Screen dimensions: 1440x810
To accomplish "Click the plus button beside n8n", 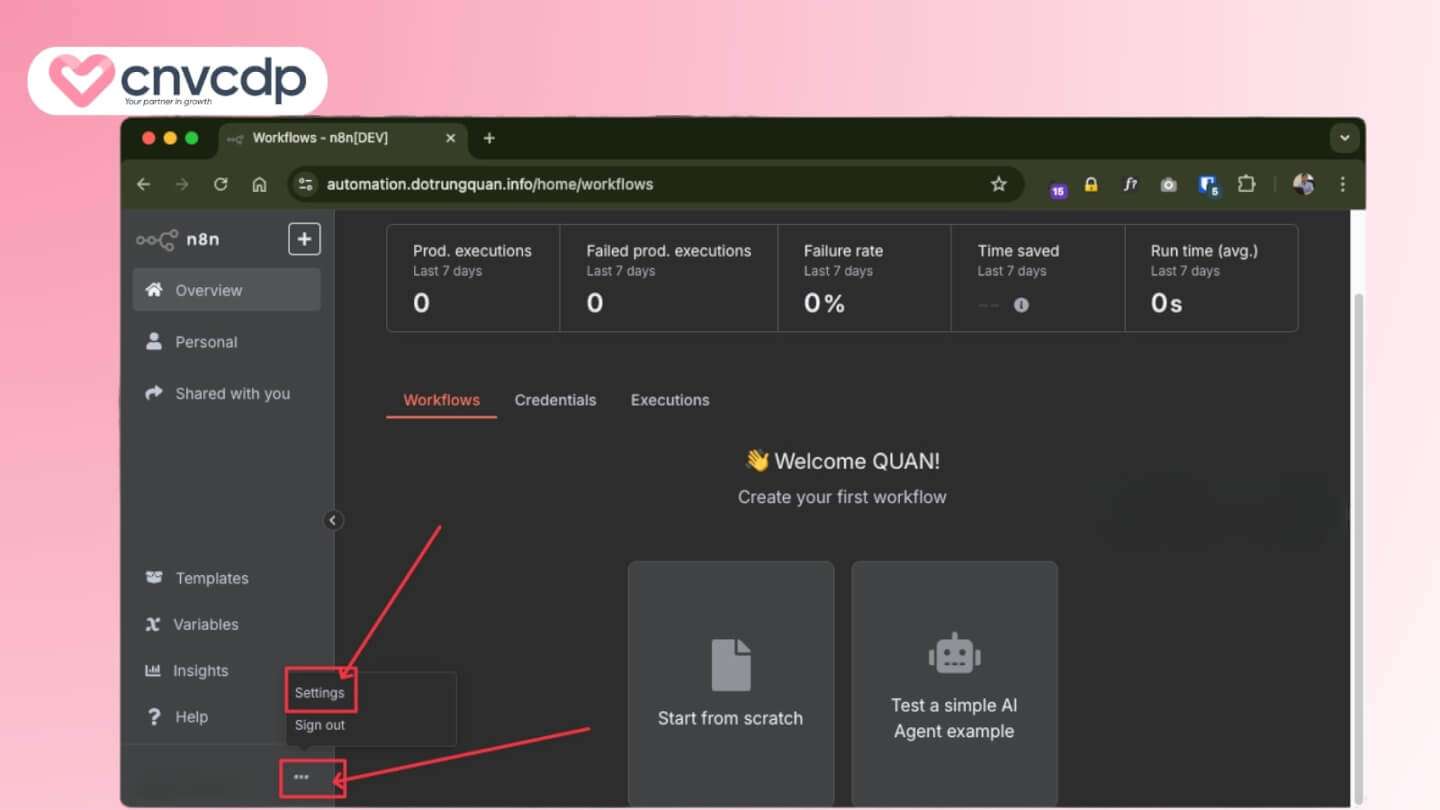I will point(304,239).
